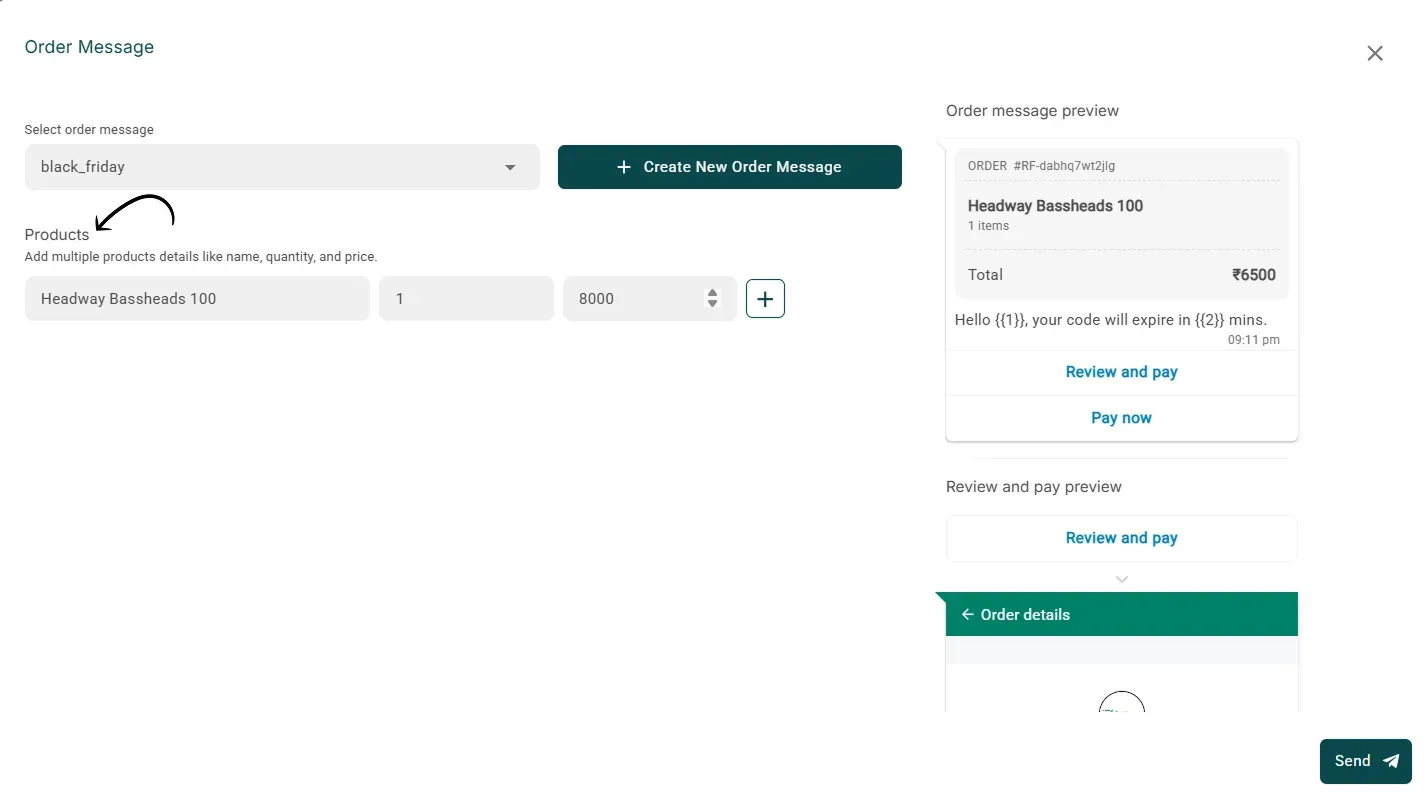Click the dropdown caret beside black_friday
Viewport: 1424px width, 800px height.
pos(510,167)
